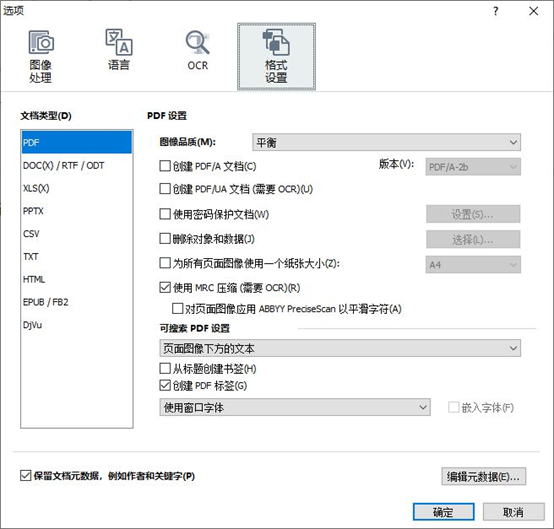
Task: Open the OCR magnifier icon
Action: 198,50
